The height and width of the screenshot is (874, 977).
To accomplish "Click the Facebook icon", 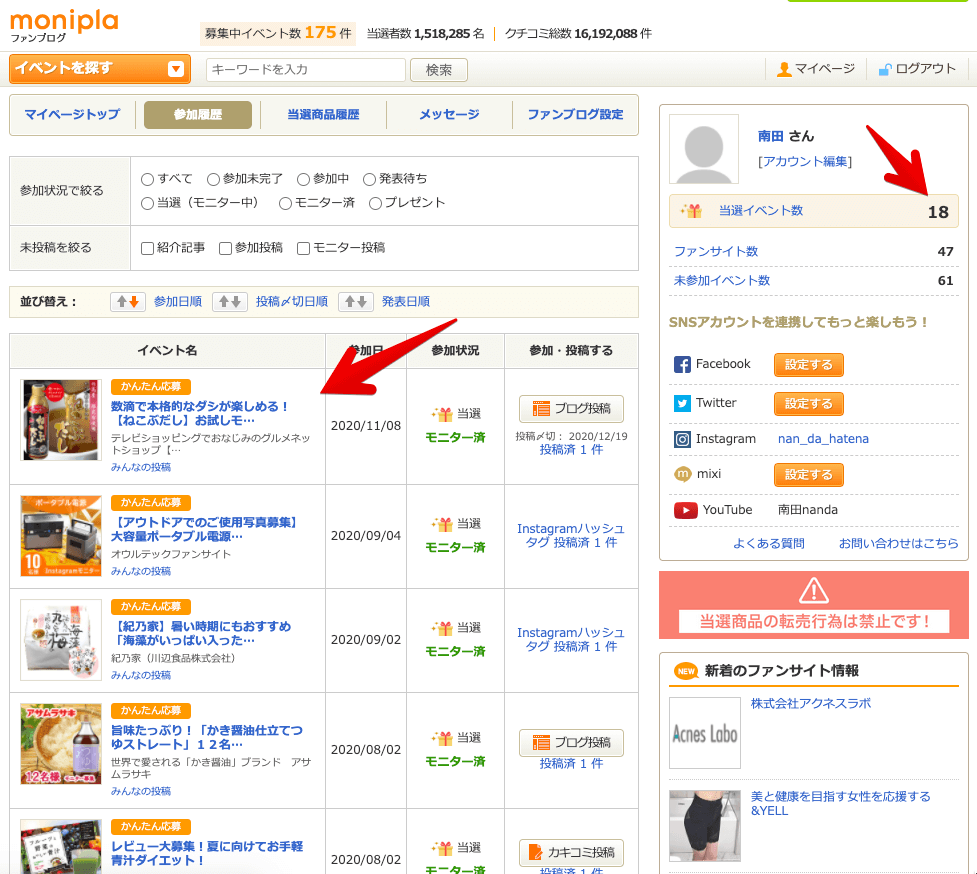I will [682, 364].
